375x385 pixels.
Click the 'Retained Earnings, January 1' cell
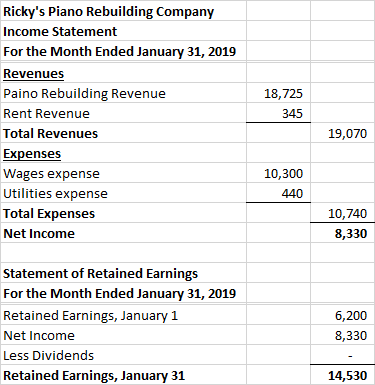(123, 315)
